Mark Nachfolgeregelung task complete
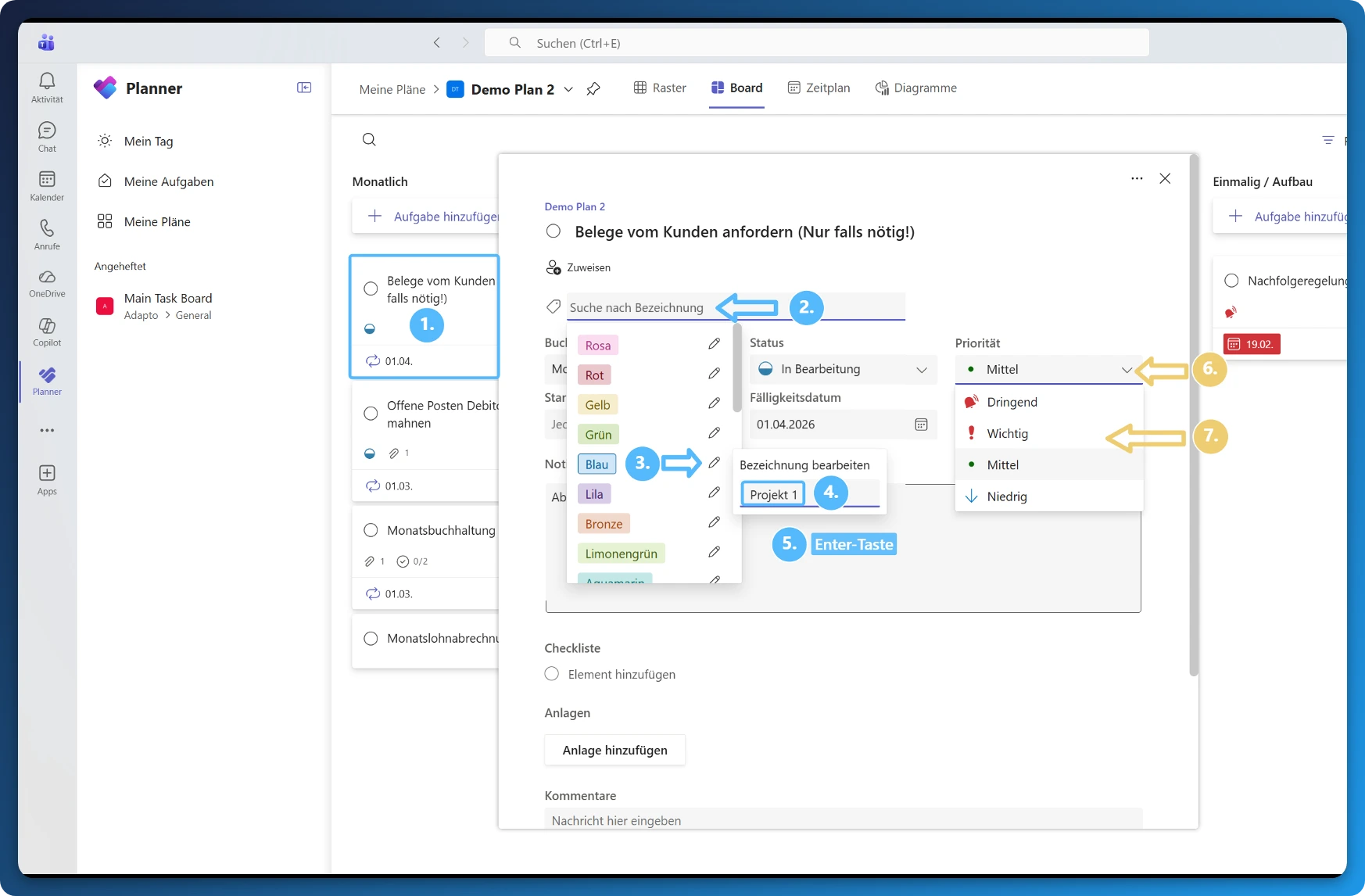Viewport: 1365px width, 896px height. click(x=1231, y=280)
